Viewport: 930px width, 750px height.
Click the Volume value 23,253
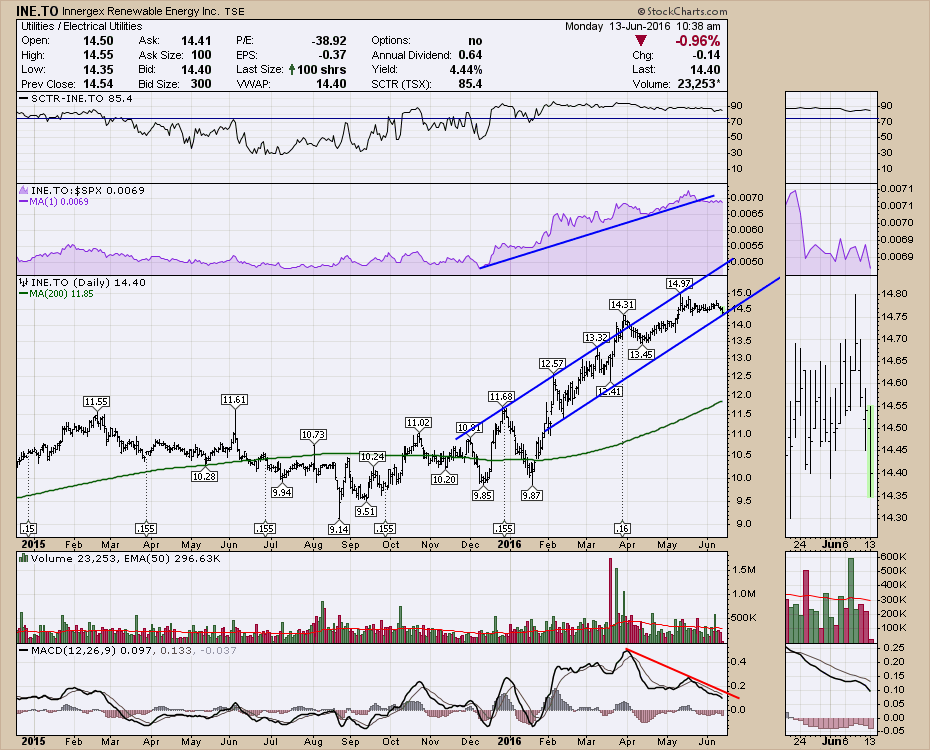coord(699,84)
